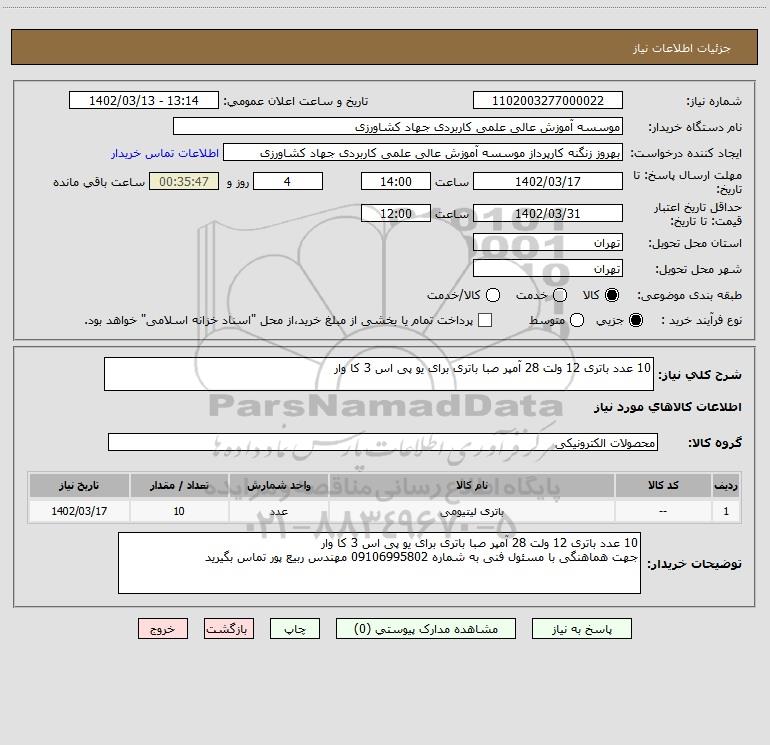Click the چاپ print button
This screenshot has height=745, width=770.
[295, 629]
